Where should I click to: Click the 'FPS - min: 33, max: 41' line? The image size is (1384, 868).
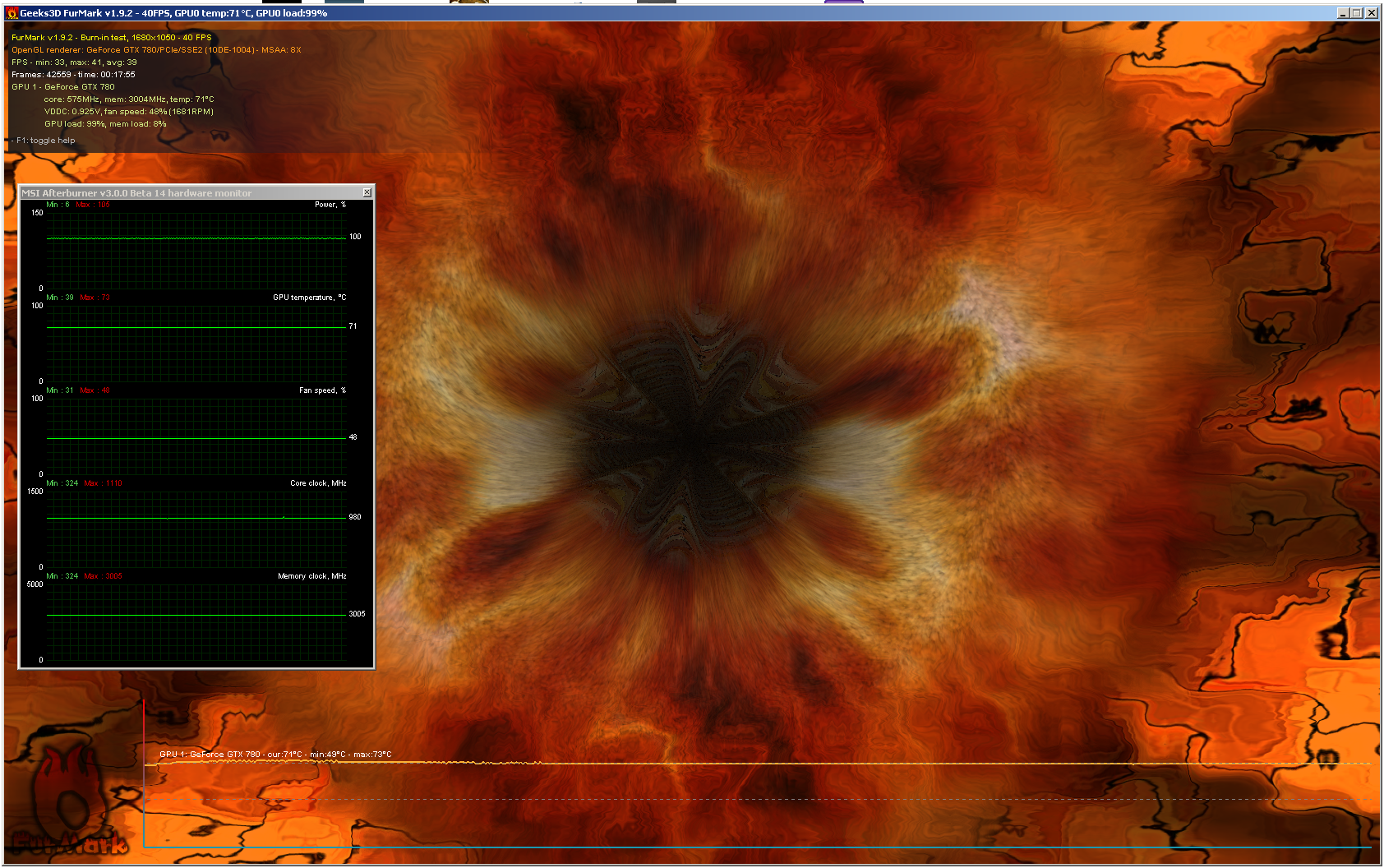click(74, 62)
